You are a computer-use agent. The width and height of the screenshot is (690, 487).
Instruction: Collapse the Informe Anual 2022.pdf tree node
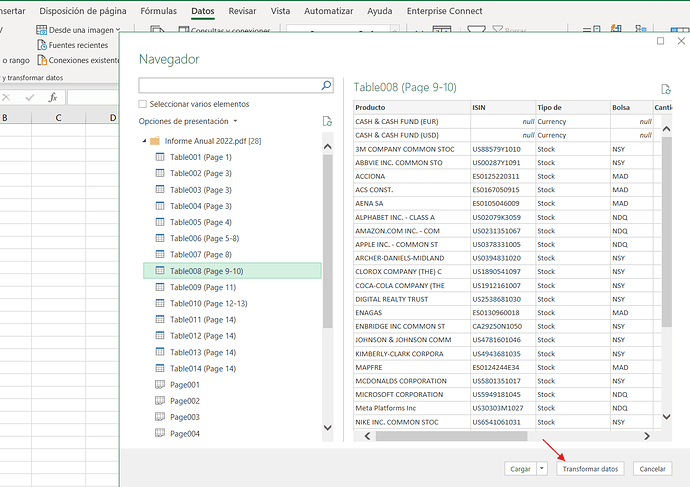click(144, 141)
